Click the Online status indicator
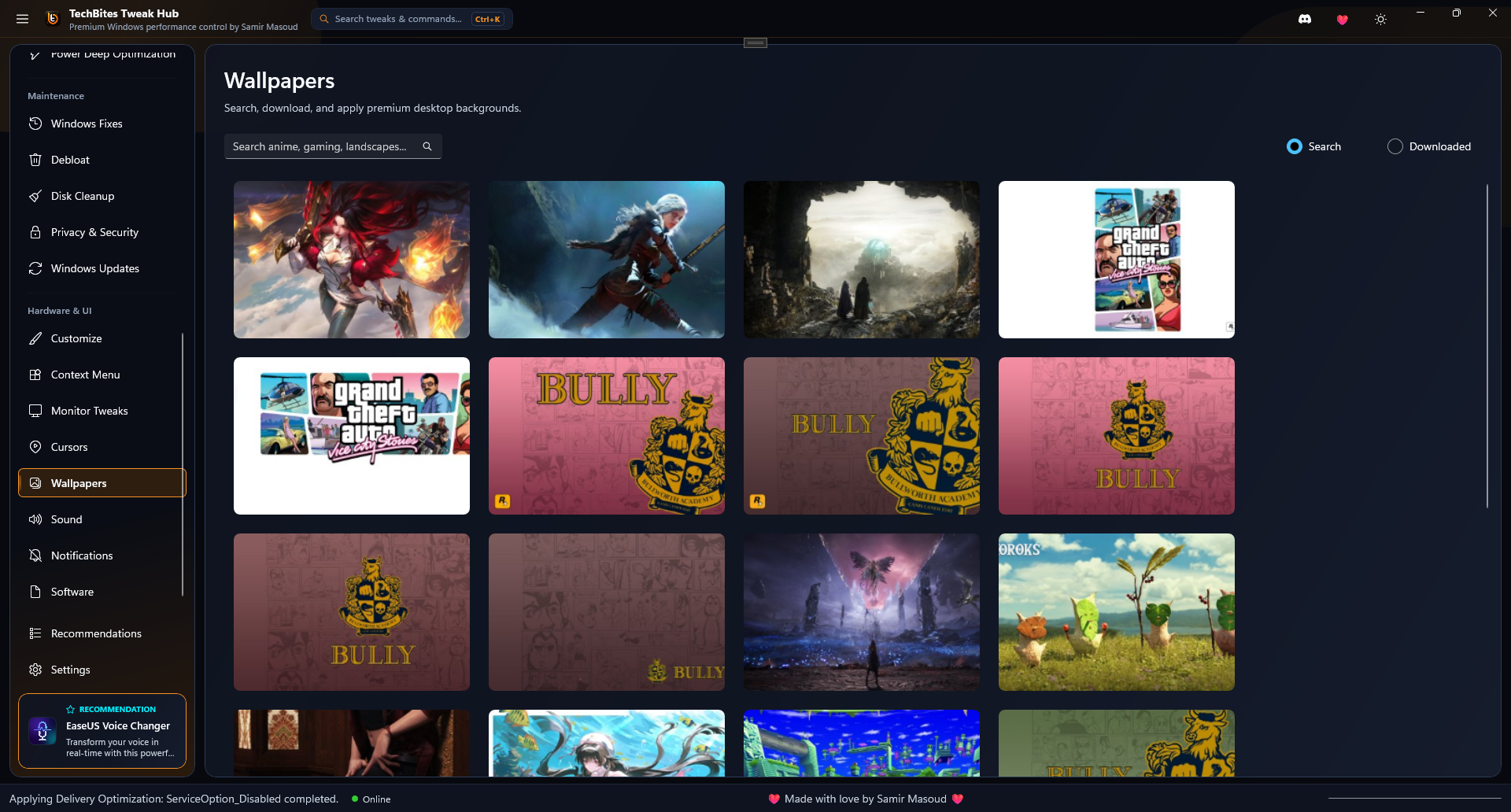 pyautogui.click(x=371, y=799)
